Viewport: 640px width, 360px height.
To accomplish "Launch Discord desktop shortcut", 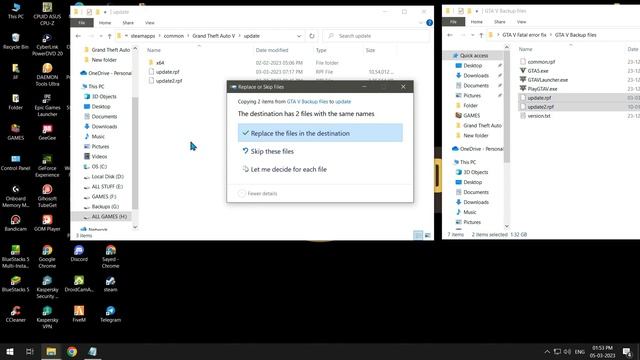I will pos(79,253).
